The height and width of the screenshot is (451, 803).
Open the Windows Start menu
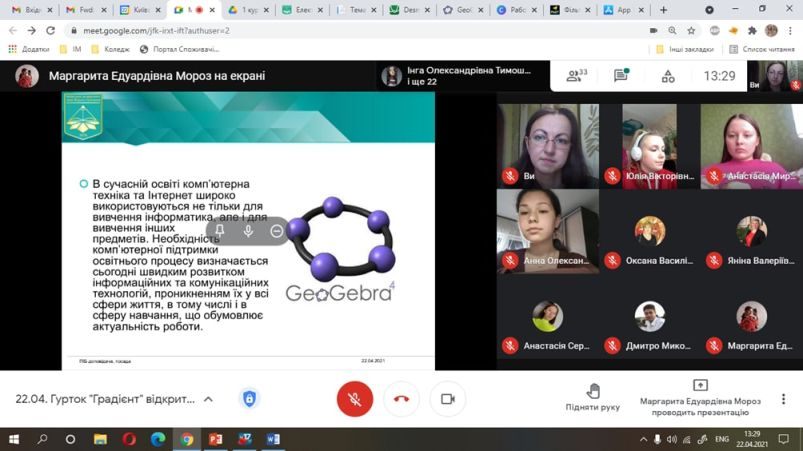14,439
